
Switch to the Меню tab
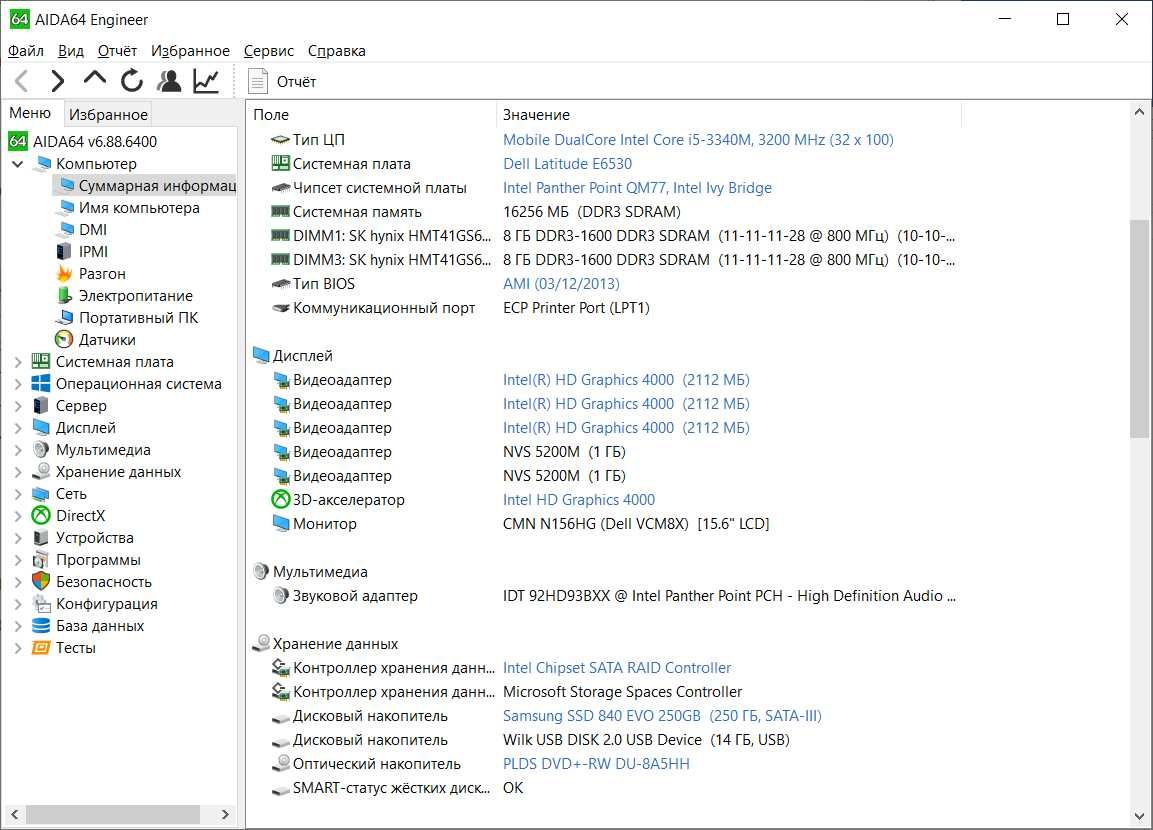point(30,112)
